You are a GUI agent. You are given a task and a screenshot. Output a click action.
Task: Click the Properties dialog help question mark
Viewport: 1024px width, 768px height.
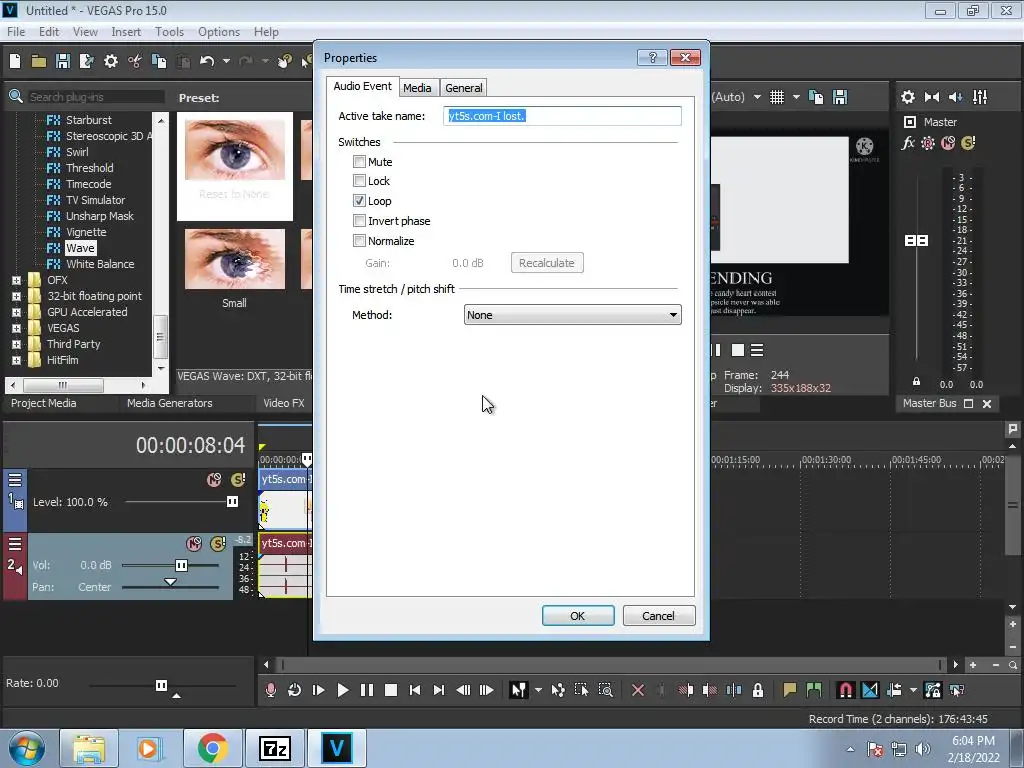(x=652, y=57)
